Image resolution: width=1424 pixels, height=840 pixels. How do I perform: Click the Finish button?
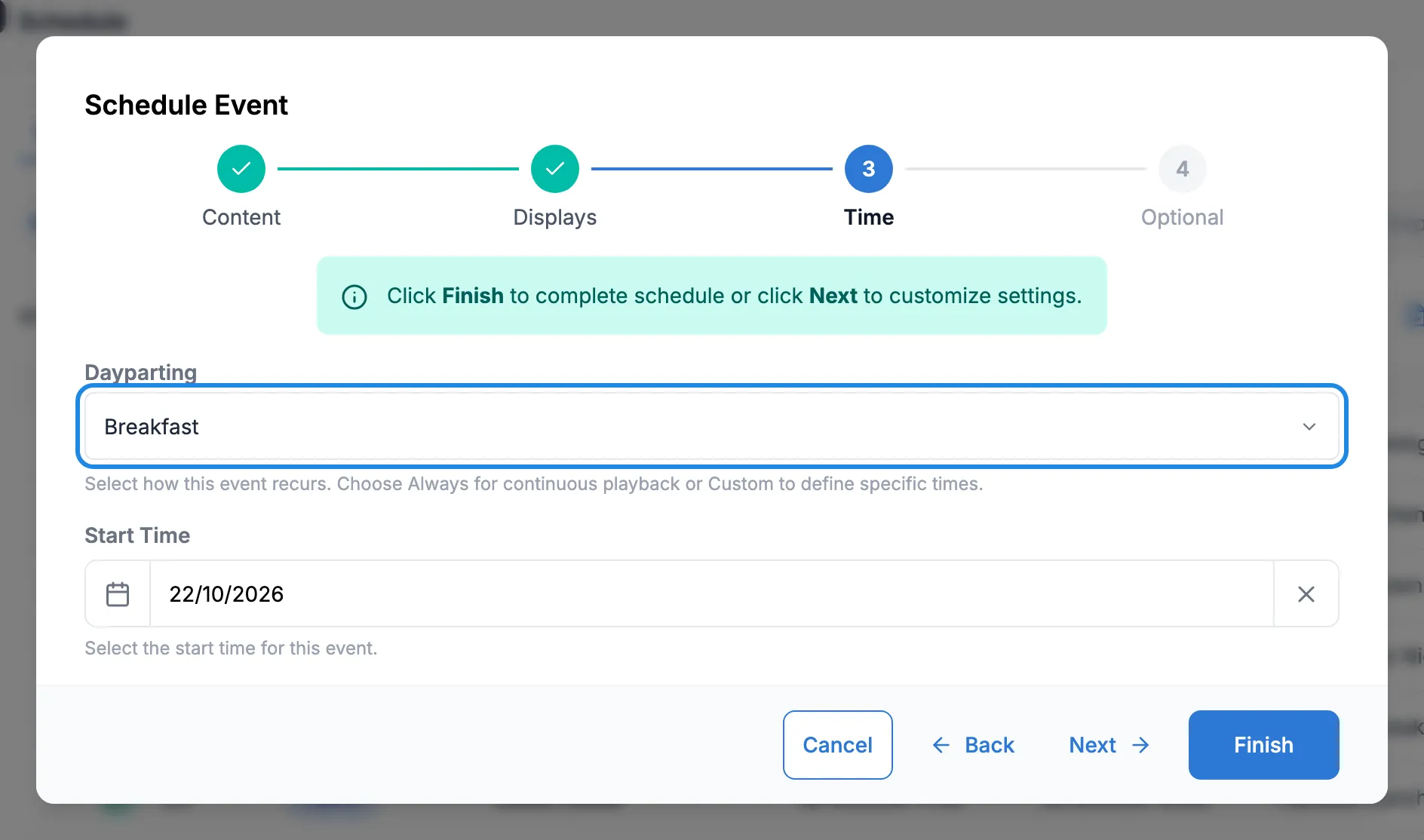tap(1264, 745)
